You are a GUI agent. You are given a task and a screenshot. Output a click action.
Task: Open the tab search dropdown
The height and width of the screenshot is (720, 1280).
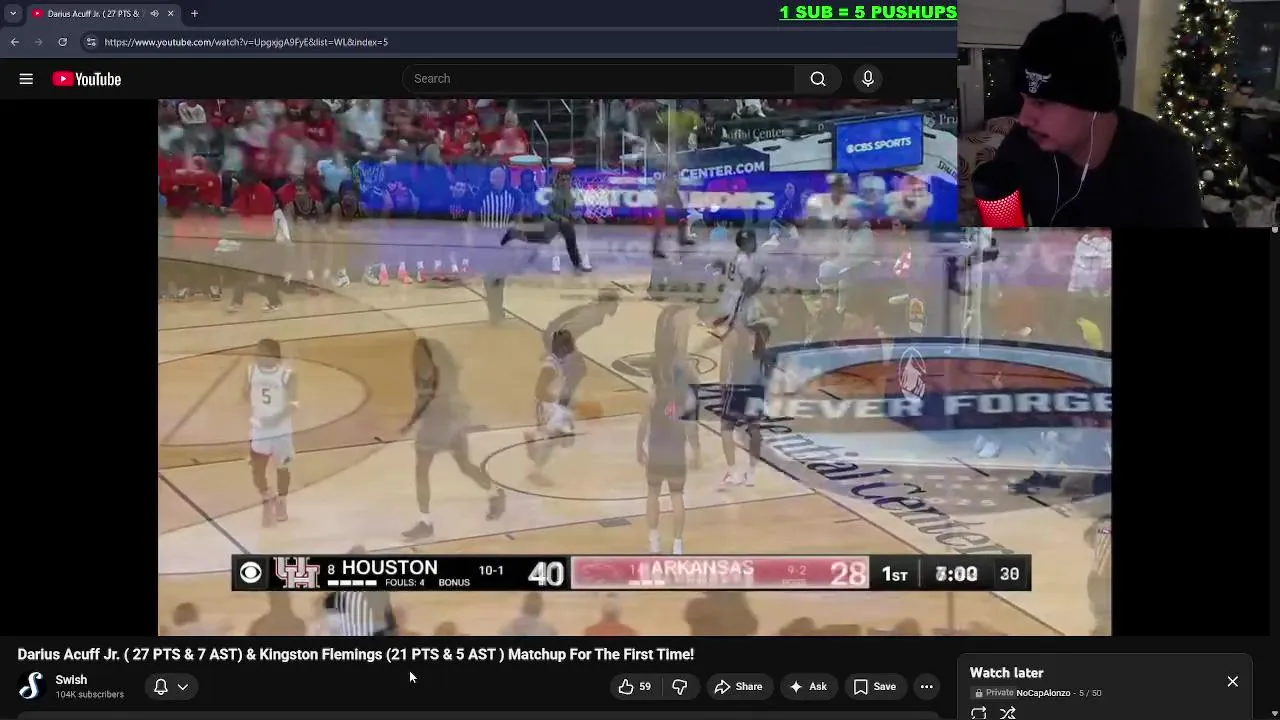pos(13,13)
